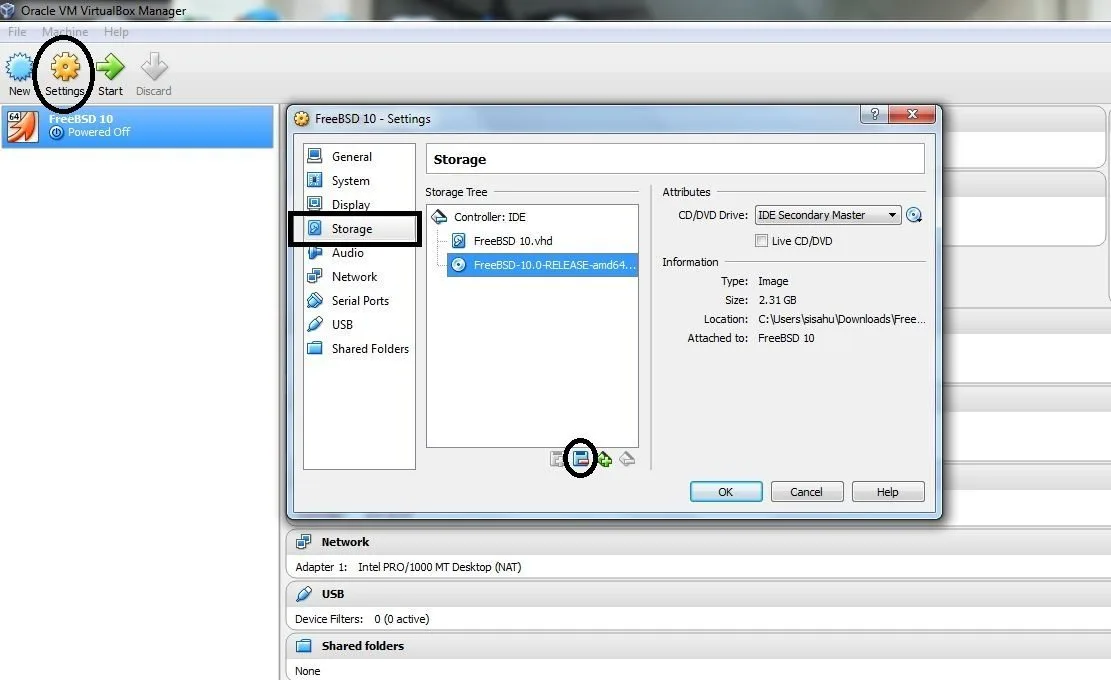Start the virtual machine with green arrow
This screenshot has width=1111, height=680.
(110, 74)
